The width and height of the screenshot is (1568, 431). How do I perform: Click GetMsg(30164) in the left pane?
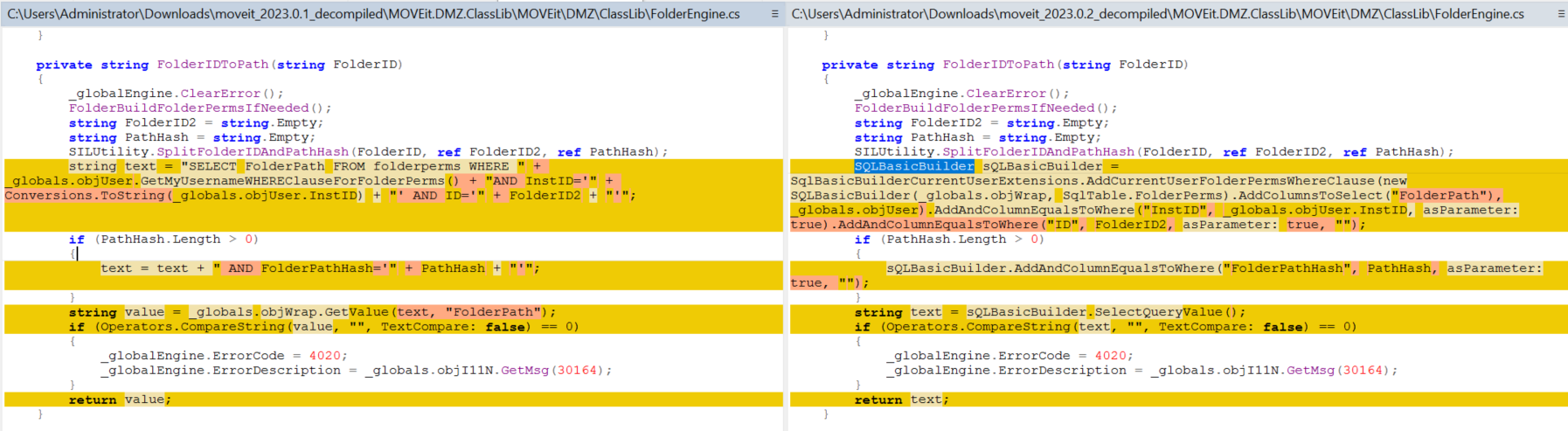pyautogui.click(x=552, y=371)
